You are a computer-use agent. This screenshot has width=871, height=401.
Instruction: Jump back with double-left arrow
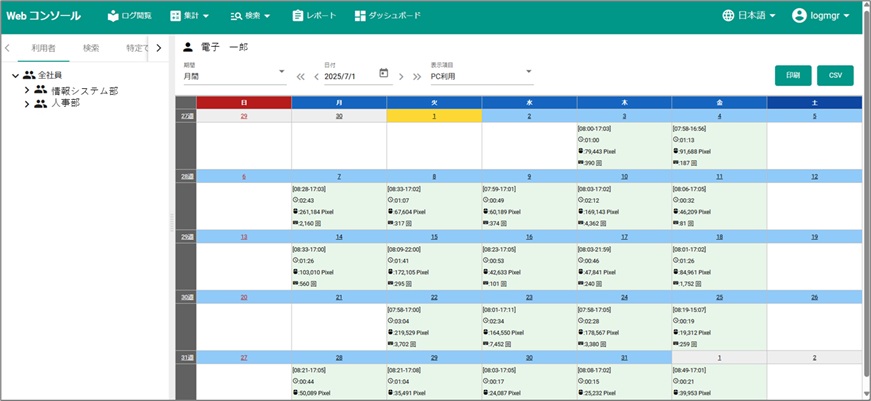click(x=300, y=76)
